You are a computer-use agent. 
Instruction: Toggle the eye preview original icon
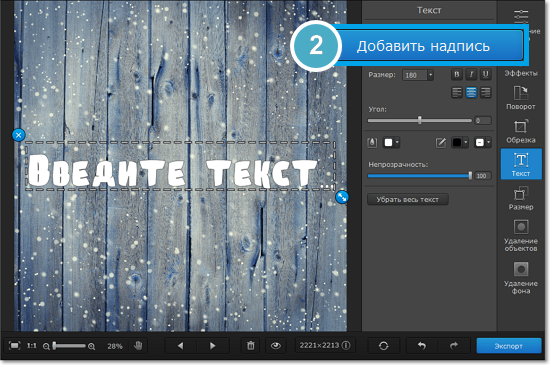(x=276, y=346)
